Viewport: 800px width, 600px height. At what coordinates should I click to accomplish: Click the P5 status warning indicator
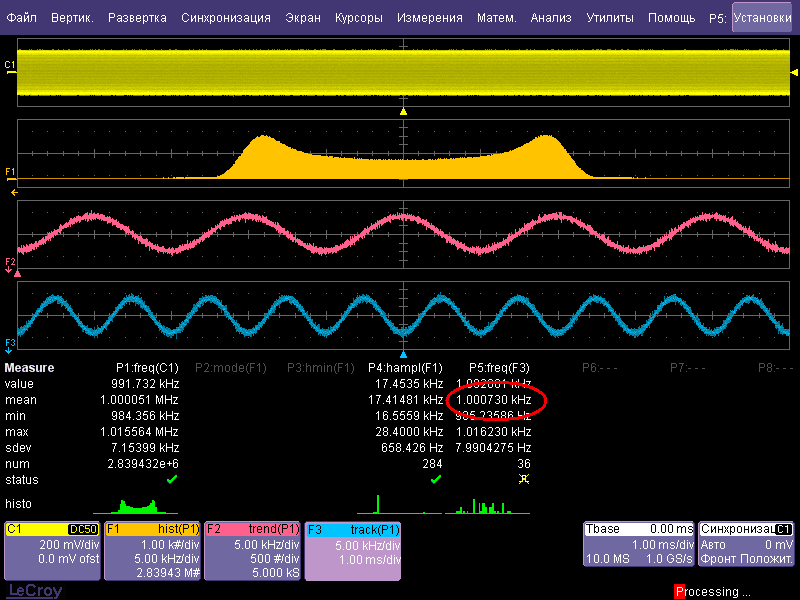(523, 480)
